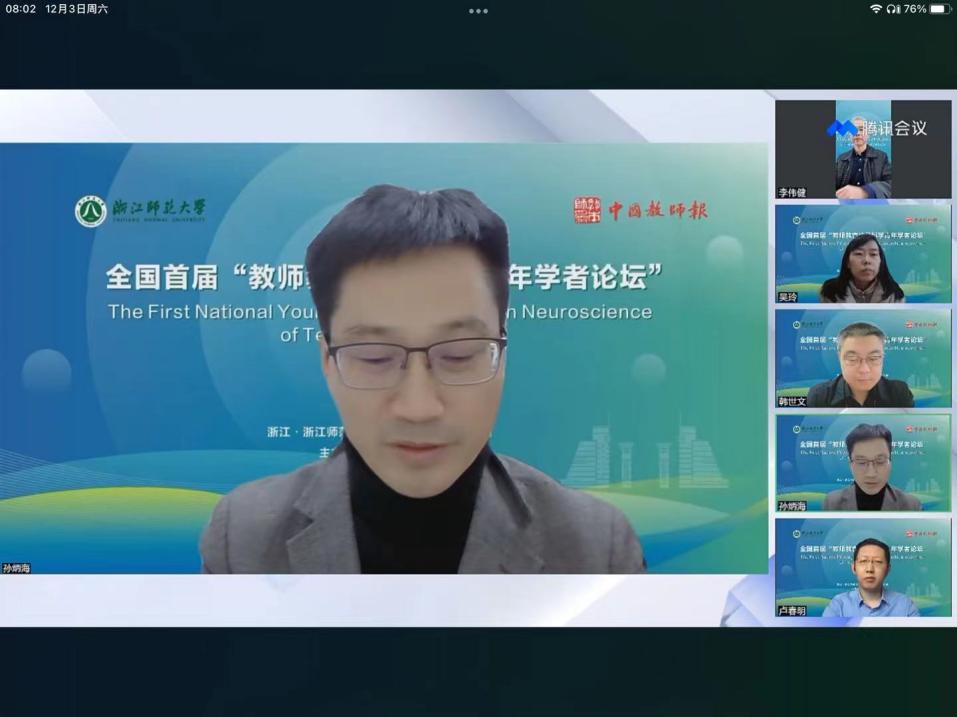Viewport: 957px width, 717px height.
Task: Select 吴玲's video thumbnail
Action: coord(863,253)
